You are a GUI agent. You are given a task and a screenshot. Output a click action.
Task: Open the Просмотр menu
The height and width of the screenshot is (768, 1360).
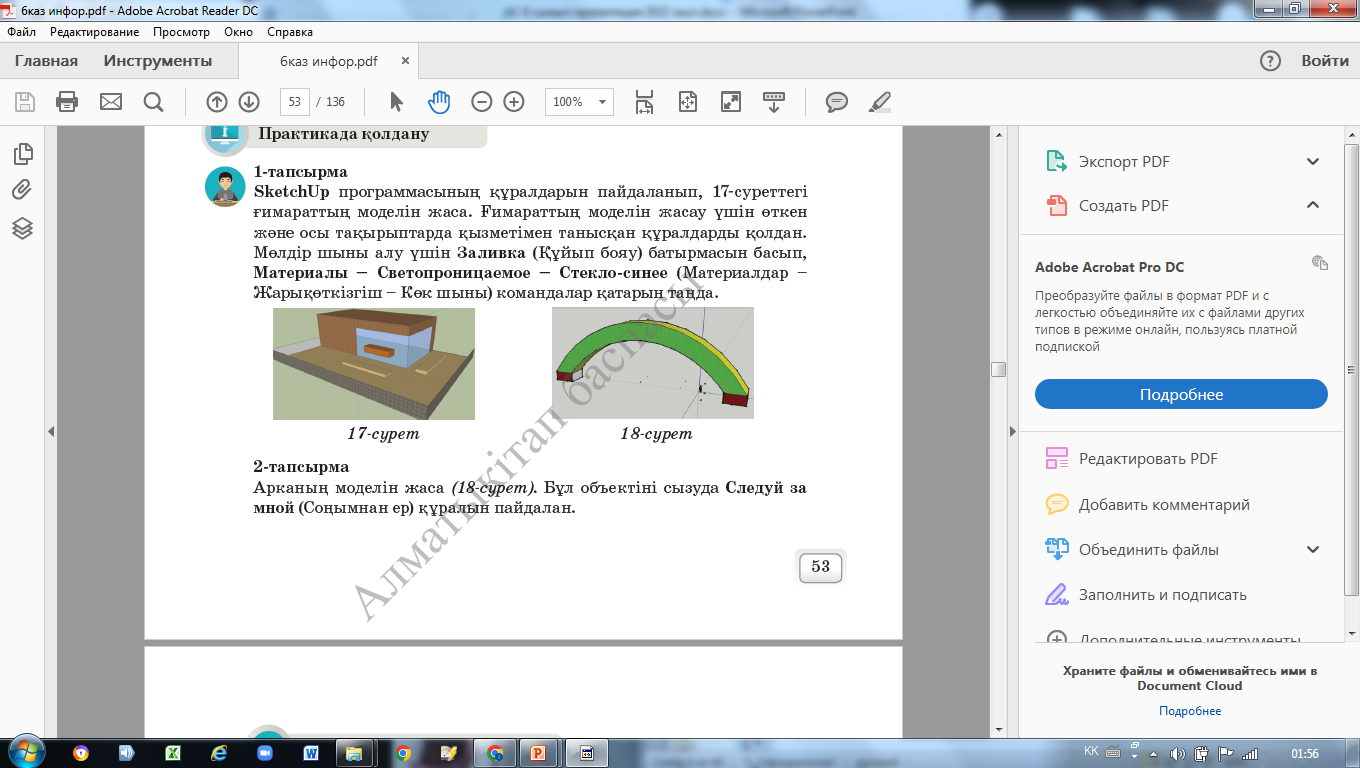click(181, 32)
